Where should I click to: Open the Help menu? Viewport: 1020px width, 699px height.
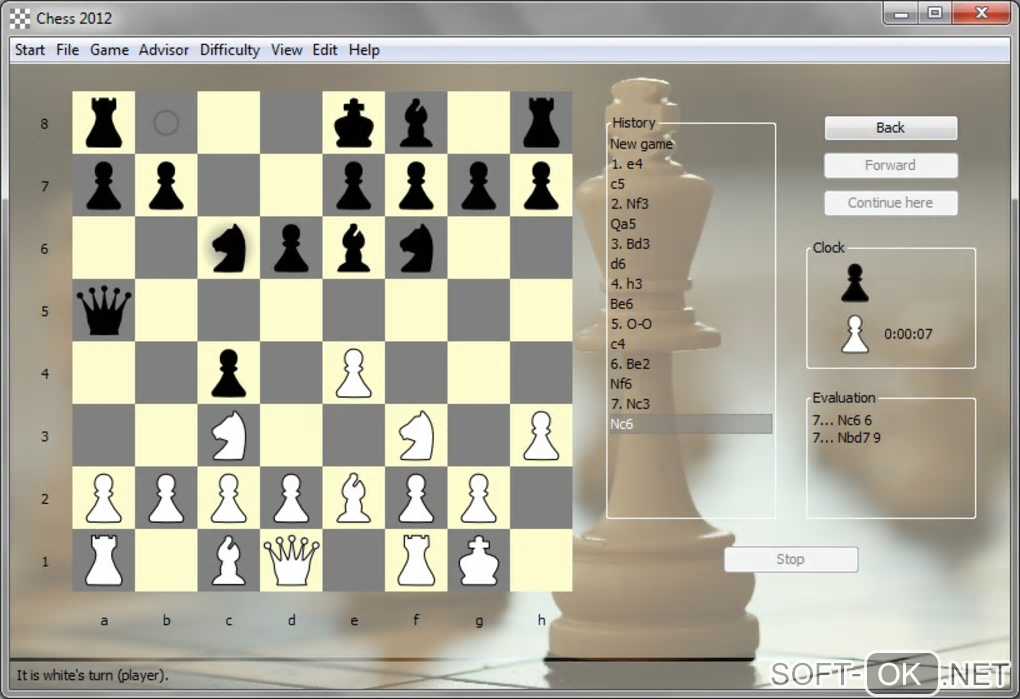[x=364, y=50]
